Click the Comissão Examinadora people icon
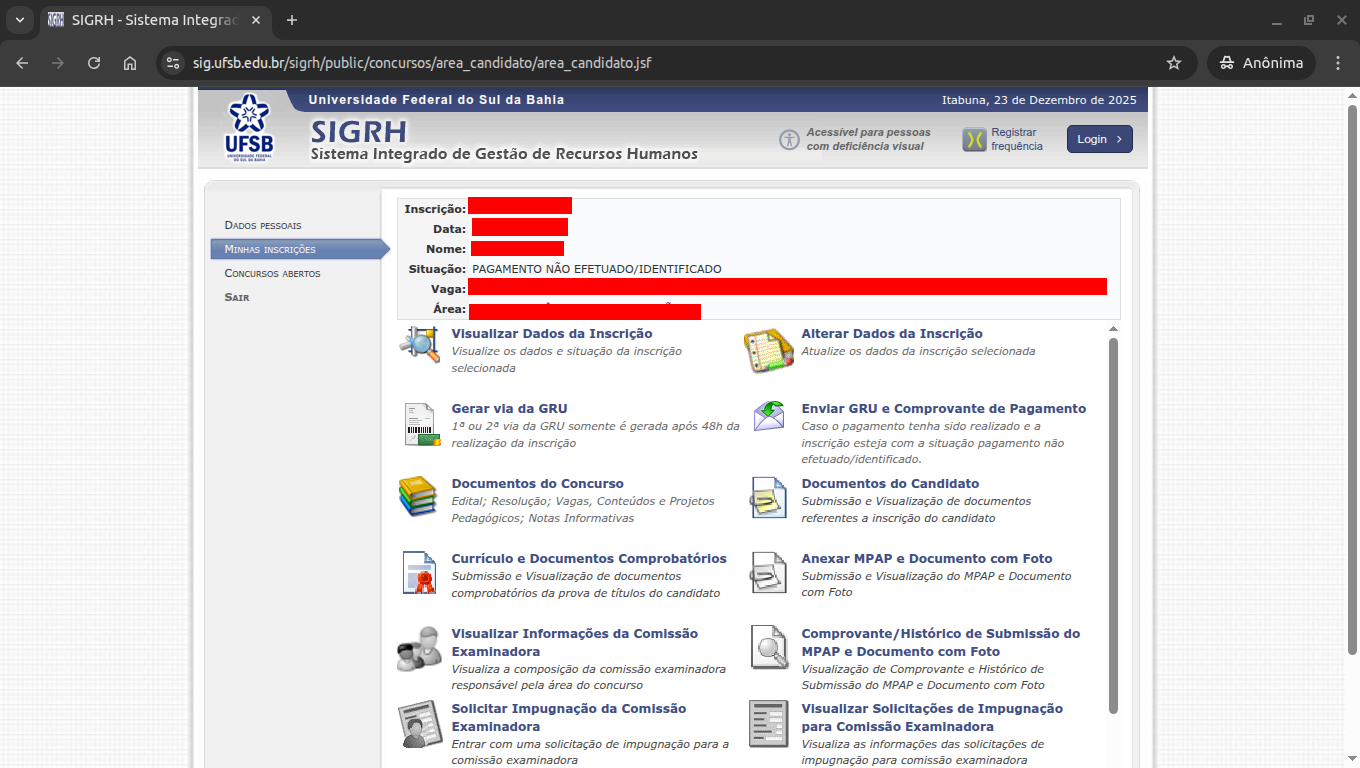 coord(418,649)
